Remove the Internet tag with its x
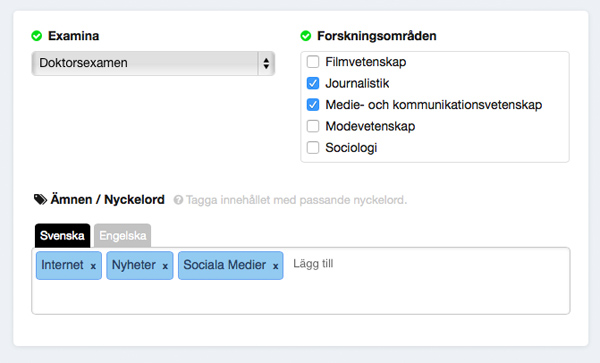This screenshot has height=363, width=600. (x=93, y=266)
